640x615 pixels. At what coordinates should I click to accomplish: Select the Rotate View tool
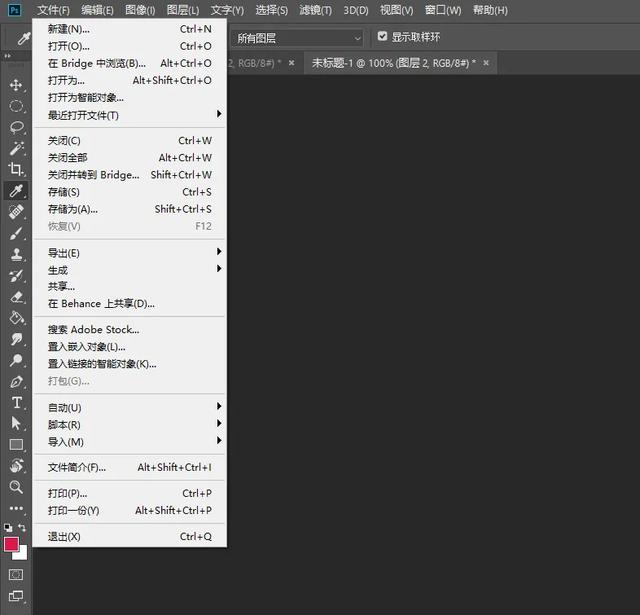pyautogui.click(x=16, y=466)
